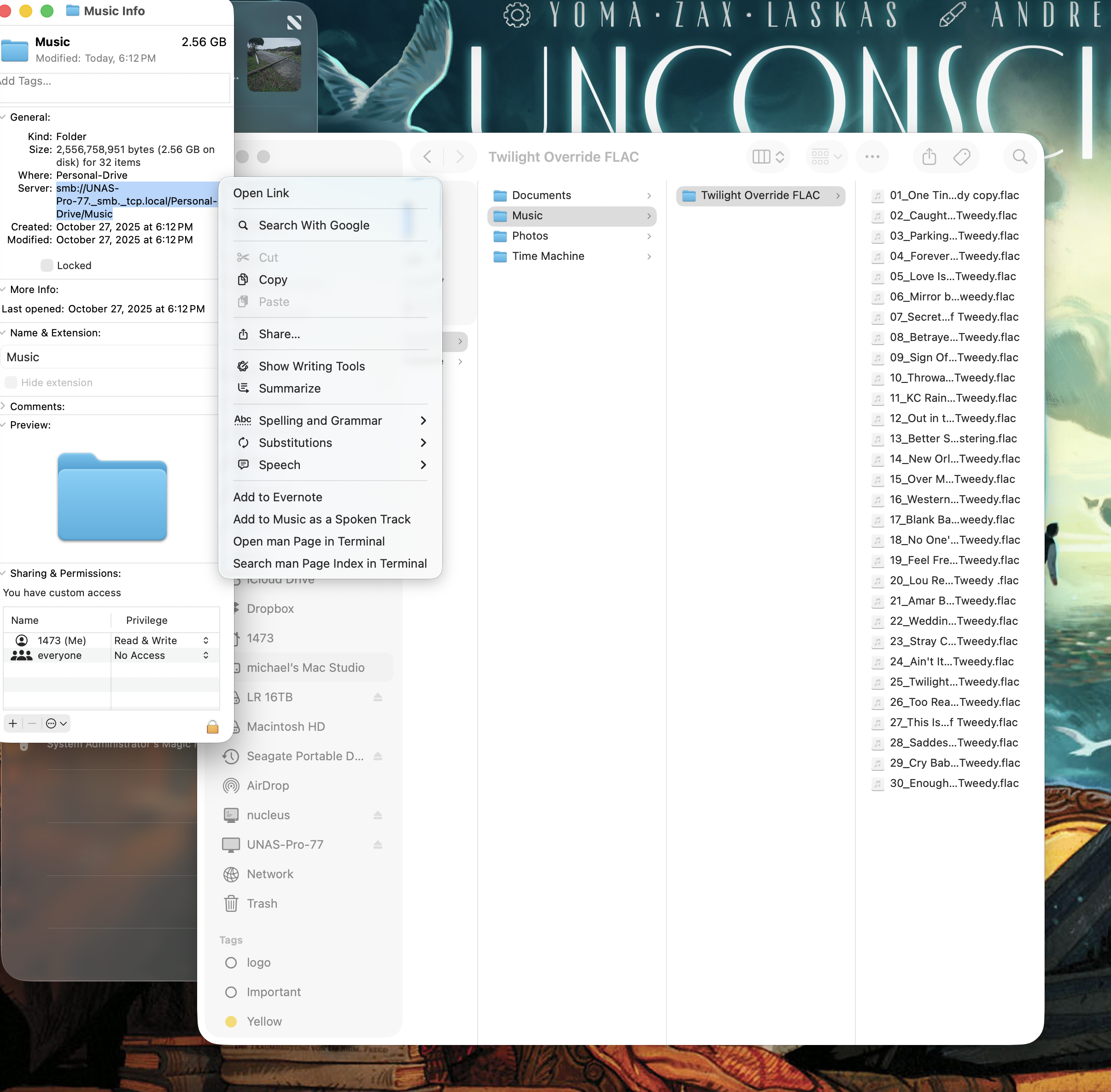Click the Finder share toolbar icon

929,157
